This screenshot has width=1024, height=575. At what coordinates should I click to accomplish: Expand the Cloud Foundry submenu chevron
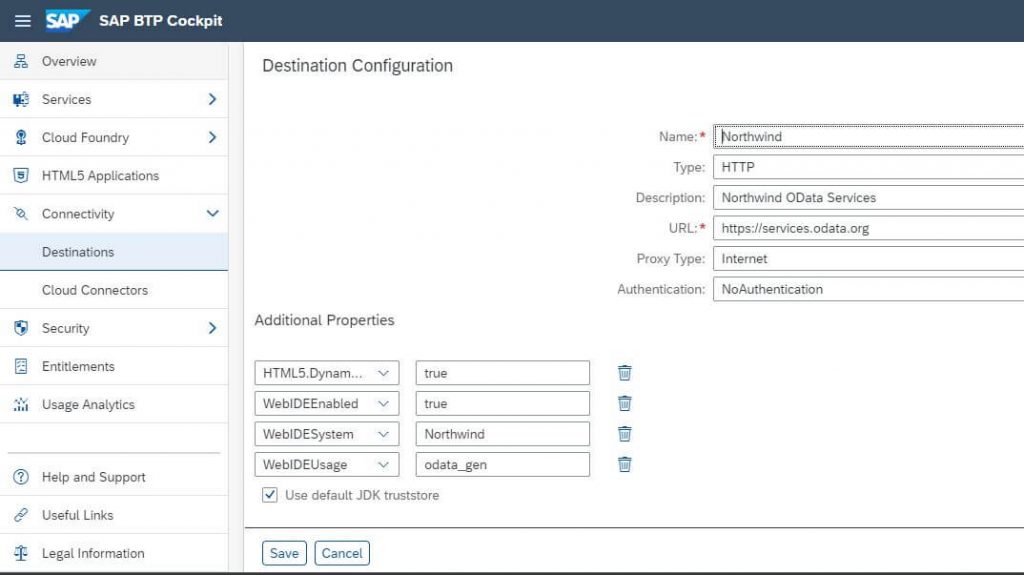pos(212,137)
